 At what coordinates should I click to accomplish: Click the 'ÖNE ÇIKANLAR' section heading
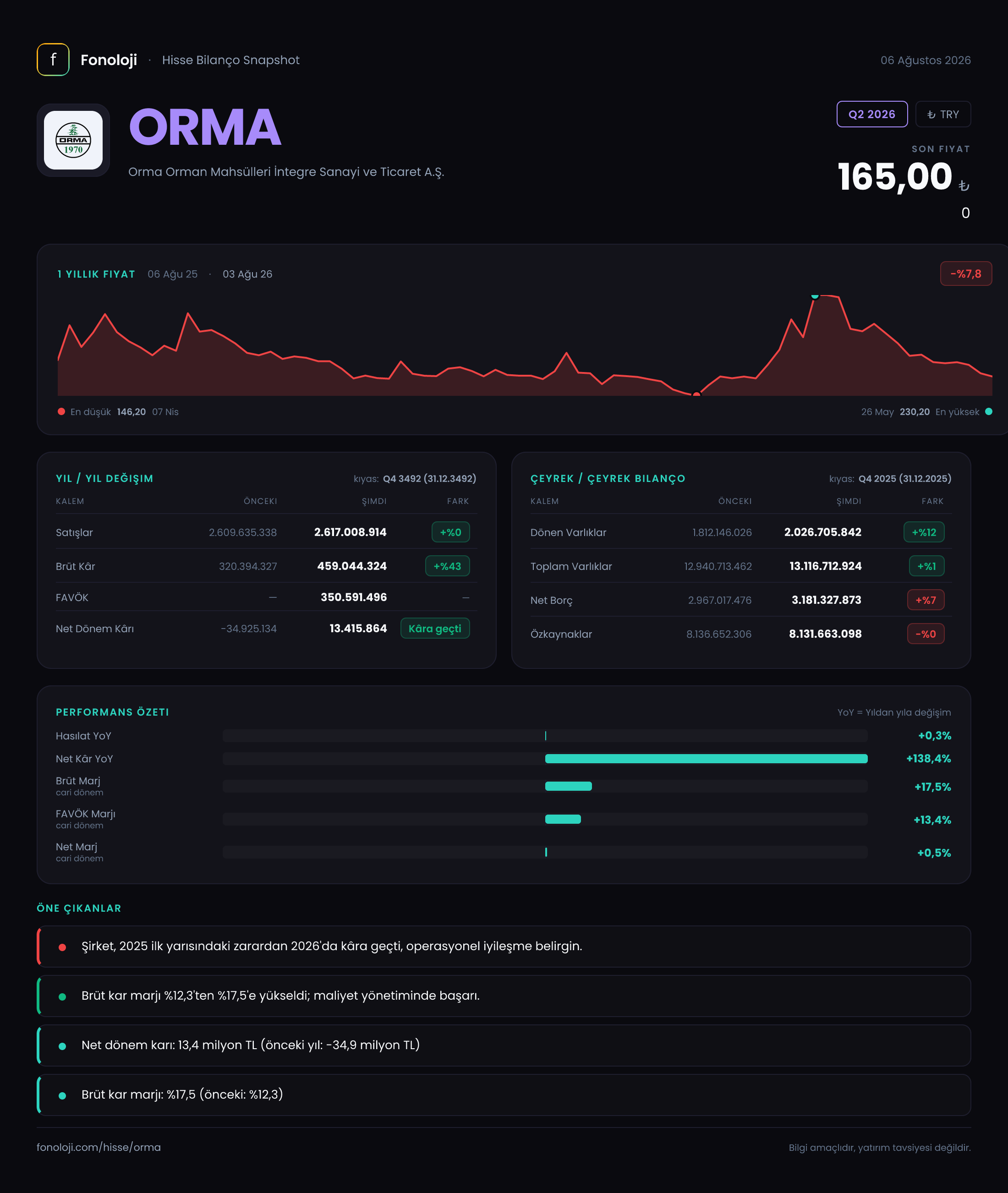79,908
